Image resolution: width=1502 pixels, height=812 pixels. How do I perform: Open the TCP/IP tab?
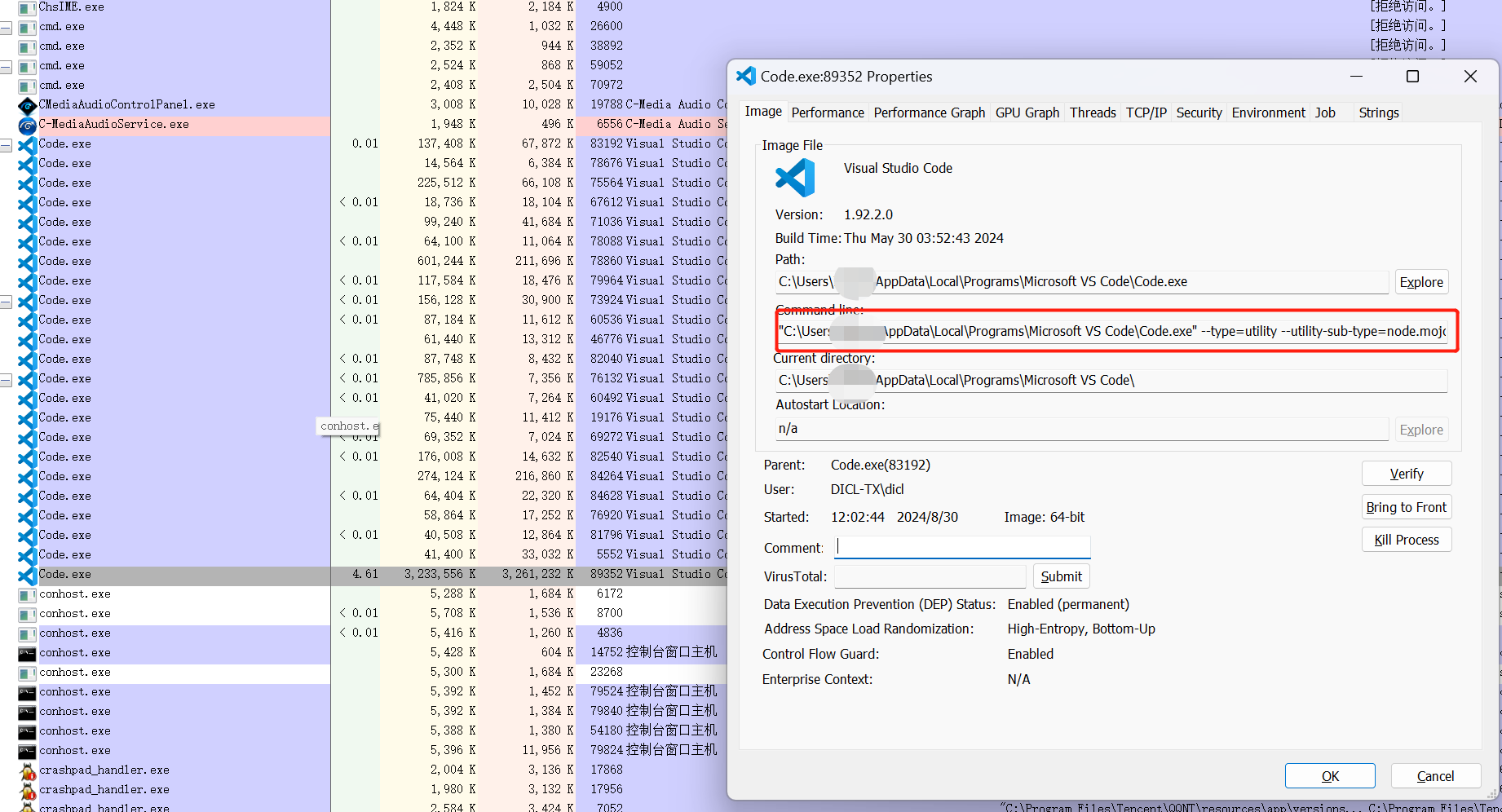(x=1146, y=113)
